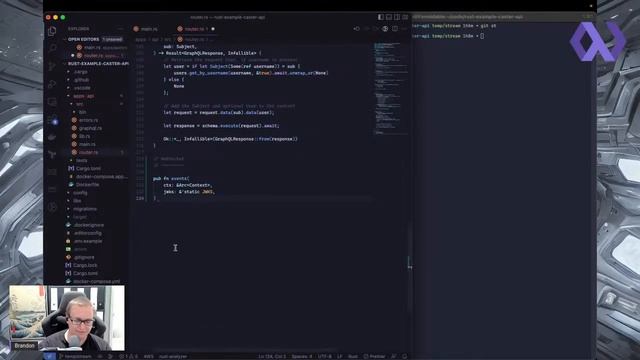Viewport: 640px width, 360px height.
Task: Expand the target folder
Action: pos(80,217)
